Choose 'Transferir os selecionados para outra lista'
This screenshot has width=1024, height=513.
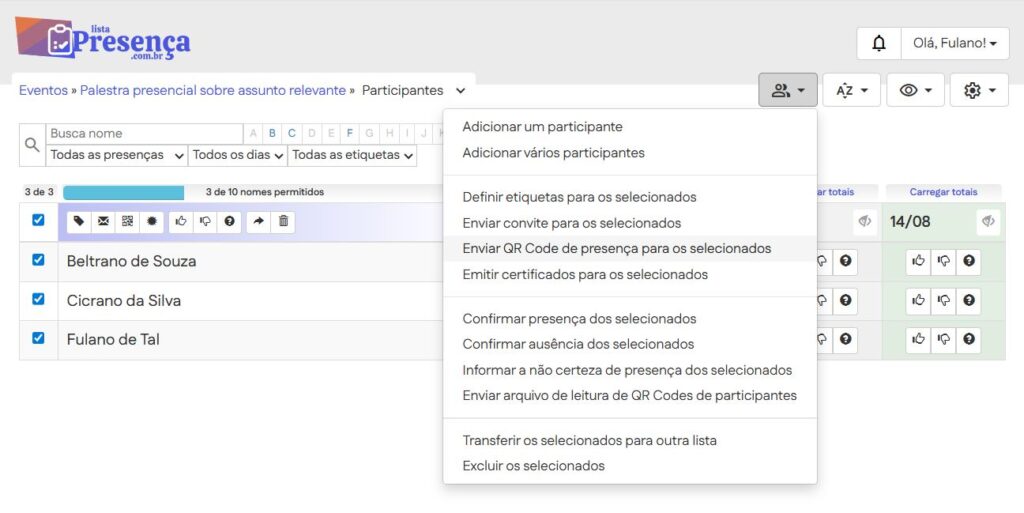click(630, 441)
